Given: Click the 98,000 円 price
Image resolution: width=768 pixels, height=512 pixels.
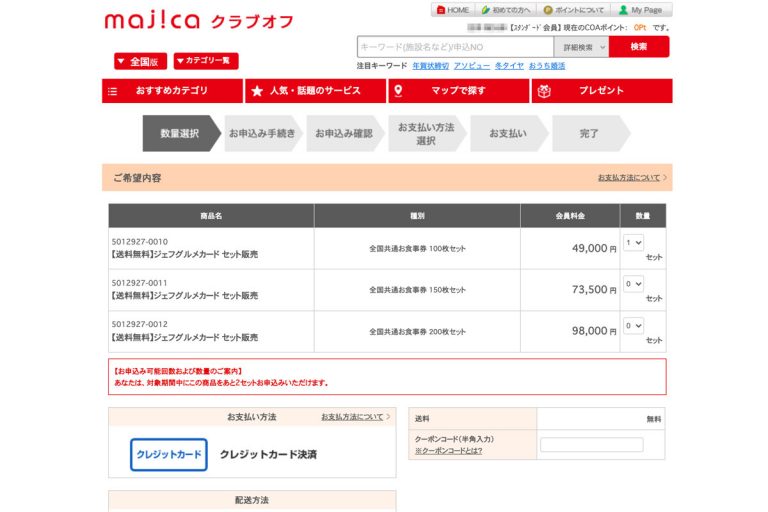Looking at the screenshot, I should click(x=594, y=331).
